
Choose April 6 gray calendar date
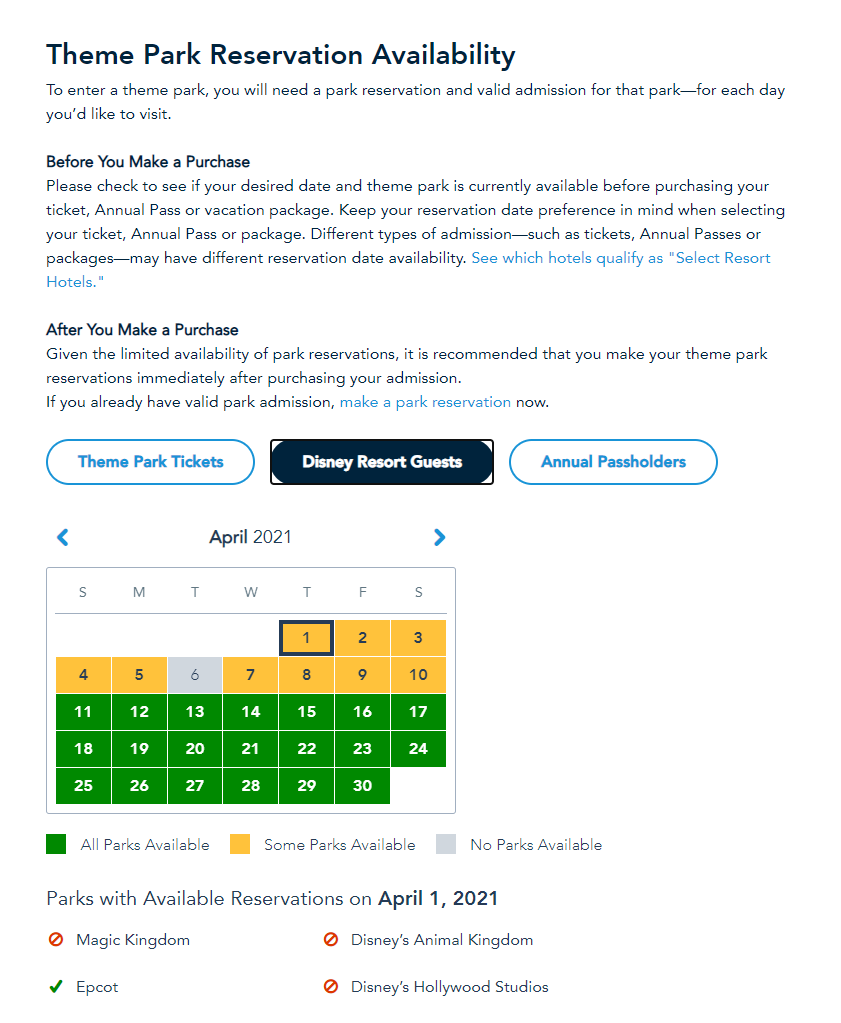click(x=194, y=675)
